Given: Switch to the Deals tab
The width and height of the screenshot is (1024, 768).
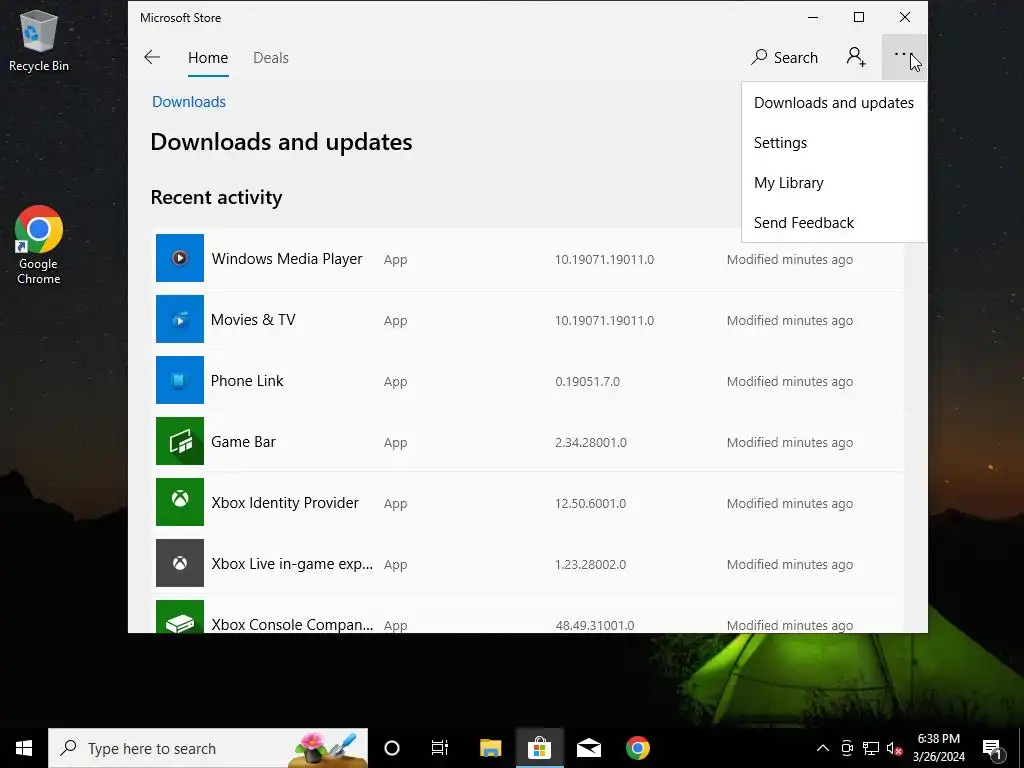Looking at the screenshot, I should coord(271,57).
